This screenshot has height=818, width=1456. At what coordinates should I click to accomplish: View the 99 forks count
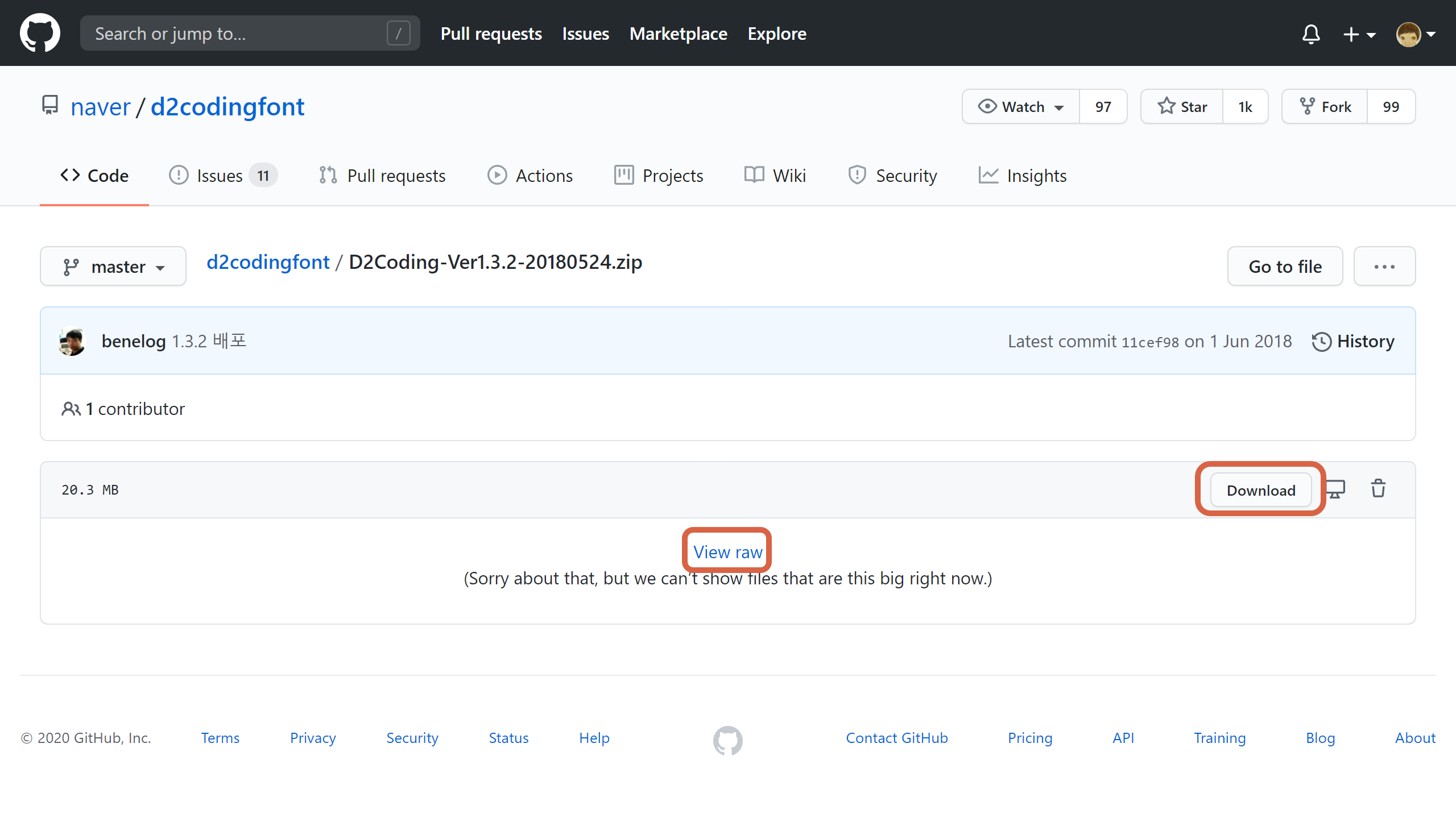tap(1391, 106)
